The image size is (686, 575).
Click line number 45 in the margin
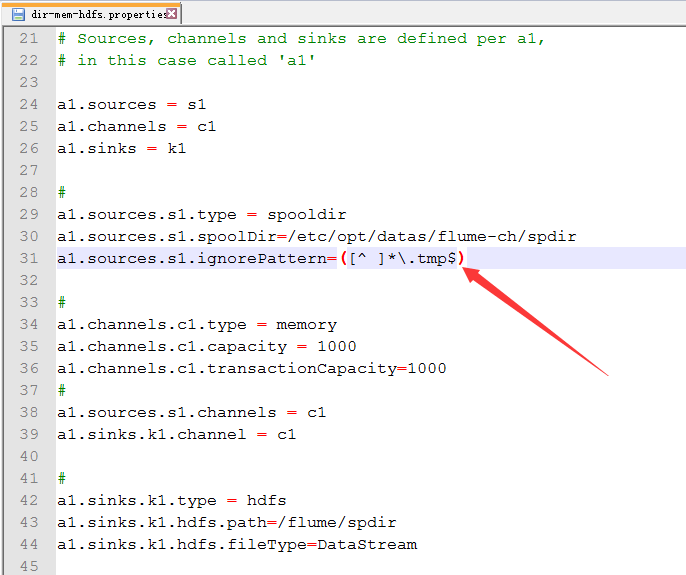pos(29,566)
